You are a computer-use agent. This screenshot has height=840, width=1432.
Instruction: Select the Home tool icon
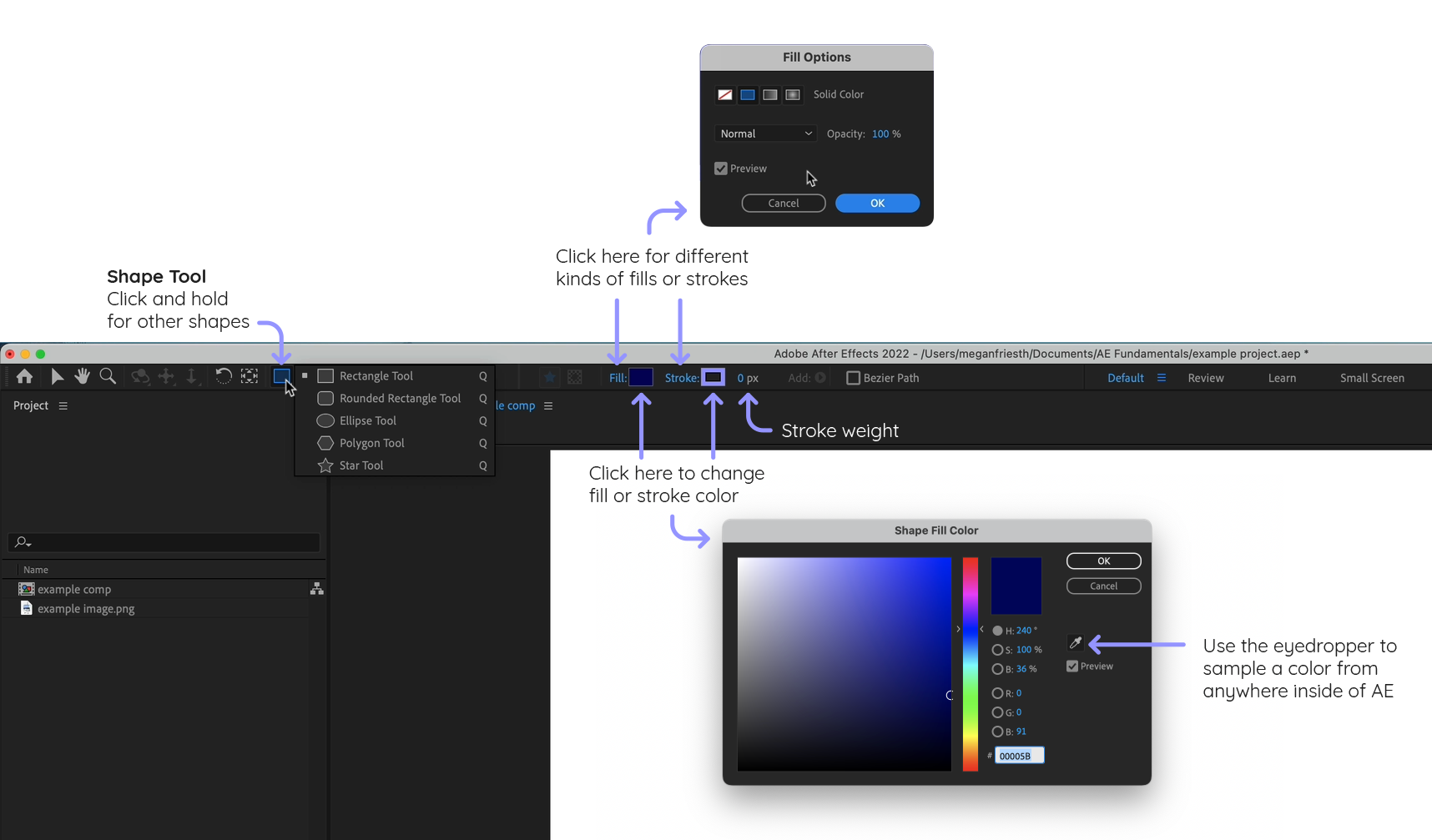23,377
